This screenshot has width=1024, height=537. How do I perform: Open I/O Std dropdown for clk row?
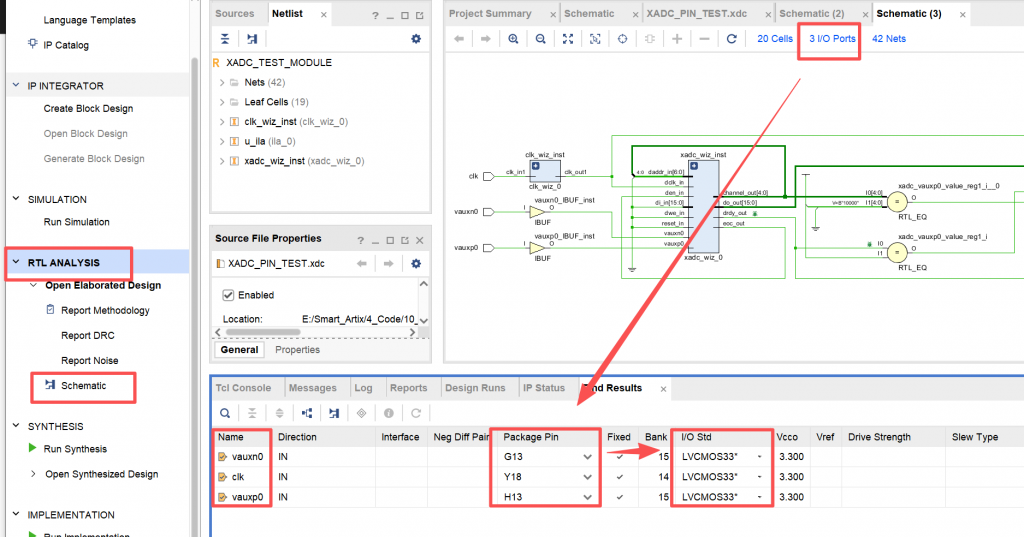(x=759, y=476)
